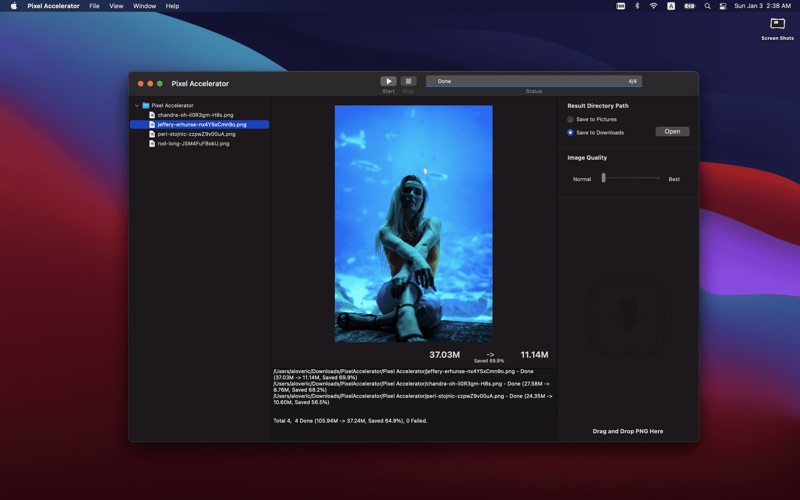Collapse the Pixel Accelerator folder tree
The width and height of the screenshot is (800, 500).
pyautogui.click(x=137, y=105)
